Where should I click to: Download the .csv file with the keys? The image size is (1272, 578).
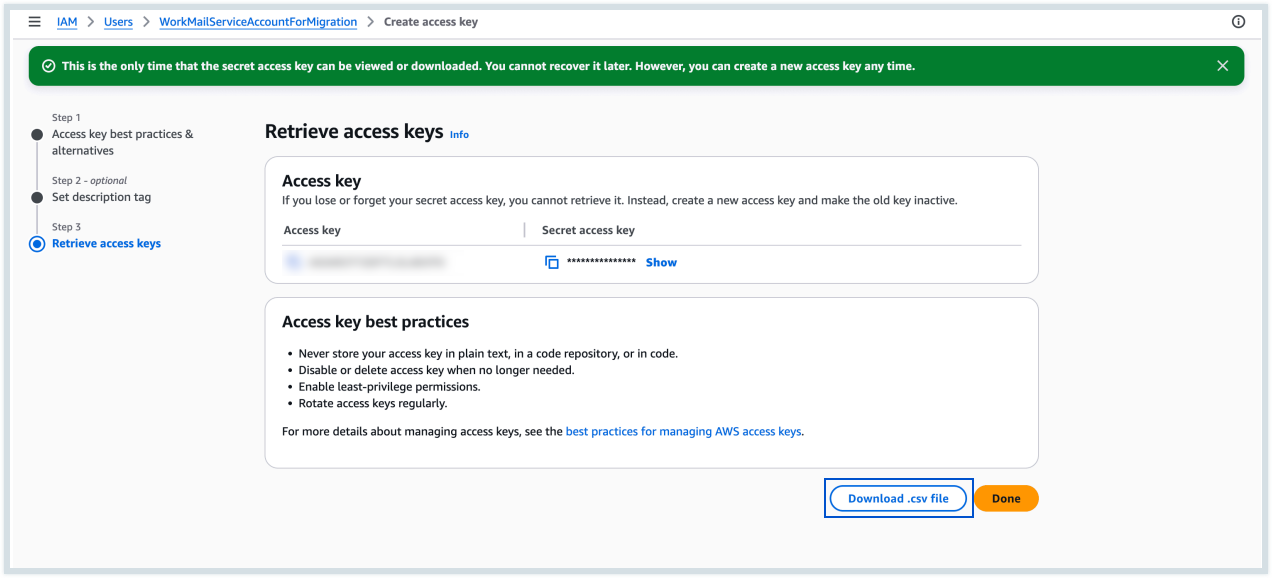[898, 497]
